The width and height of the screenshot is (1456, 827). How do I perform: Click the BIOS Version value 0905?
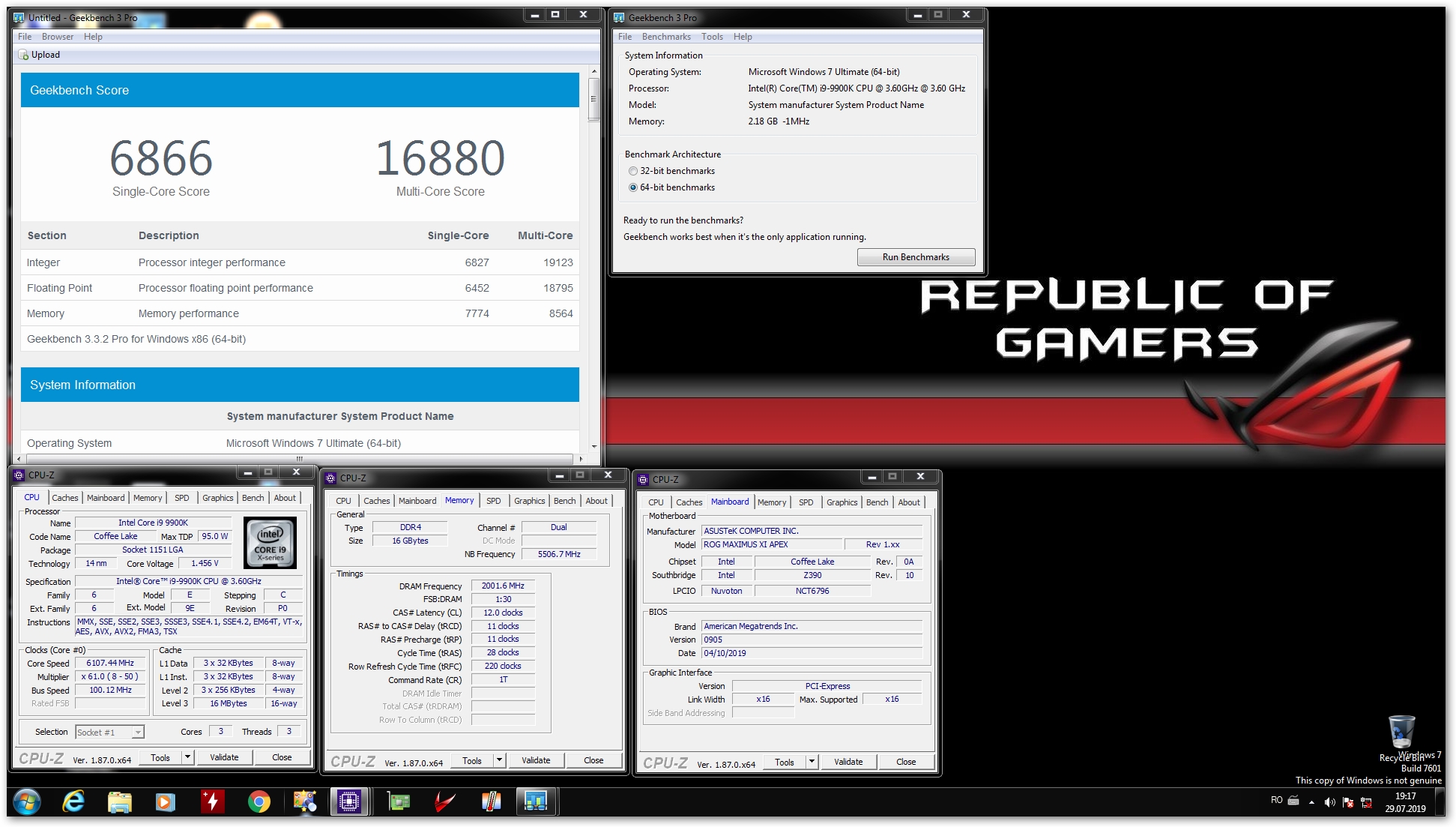coord(812,640)
